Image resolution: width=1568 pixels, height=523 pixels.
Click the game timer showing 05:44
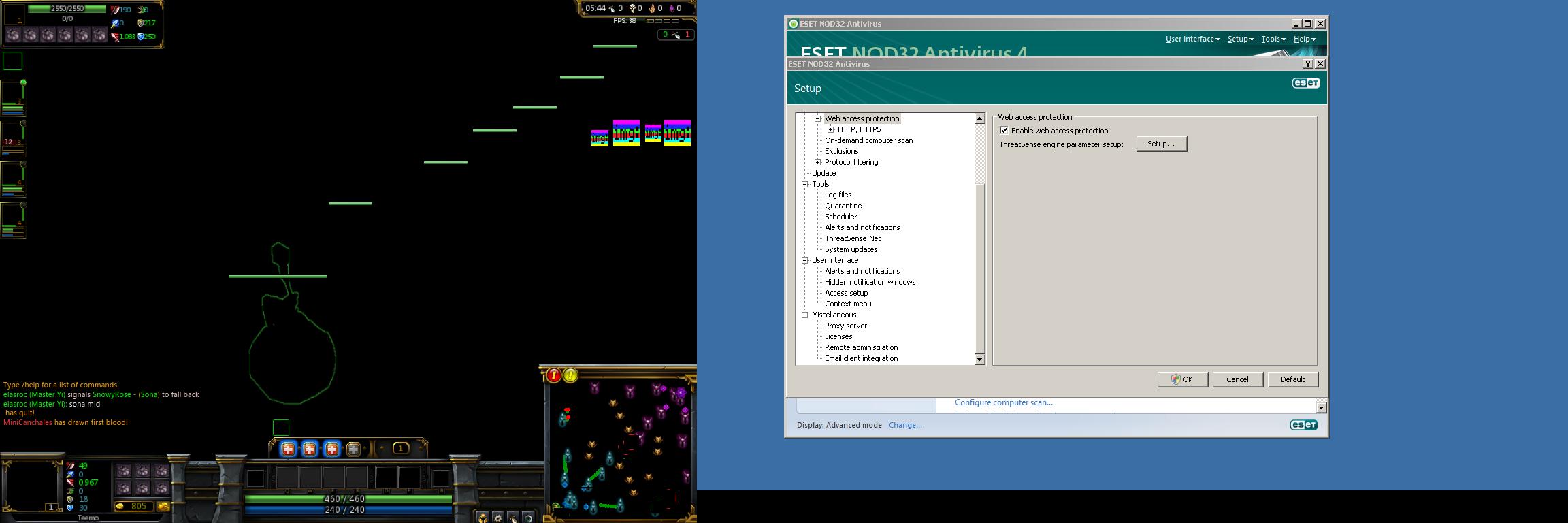tap(595, 8)
